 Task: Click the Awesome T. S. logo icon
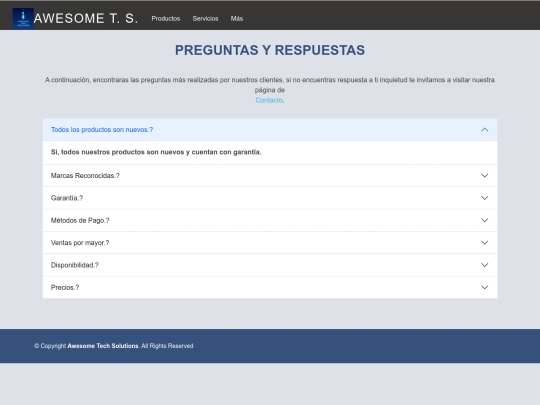23,18
